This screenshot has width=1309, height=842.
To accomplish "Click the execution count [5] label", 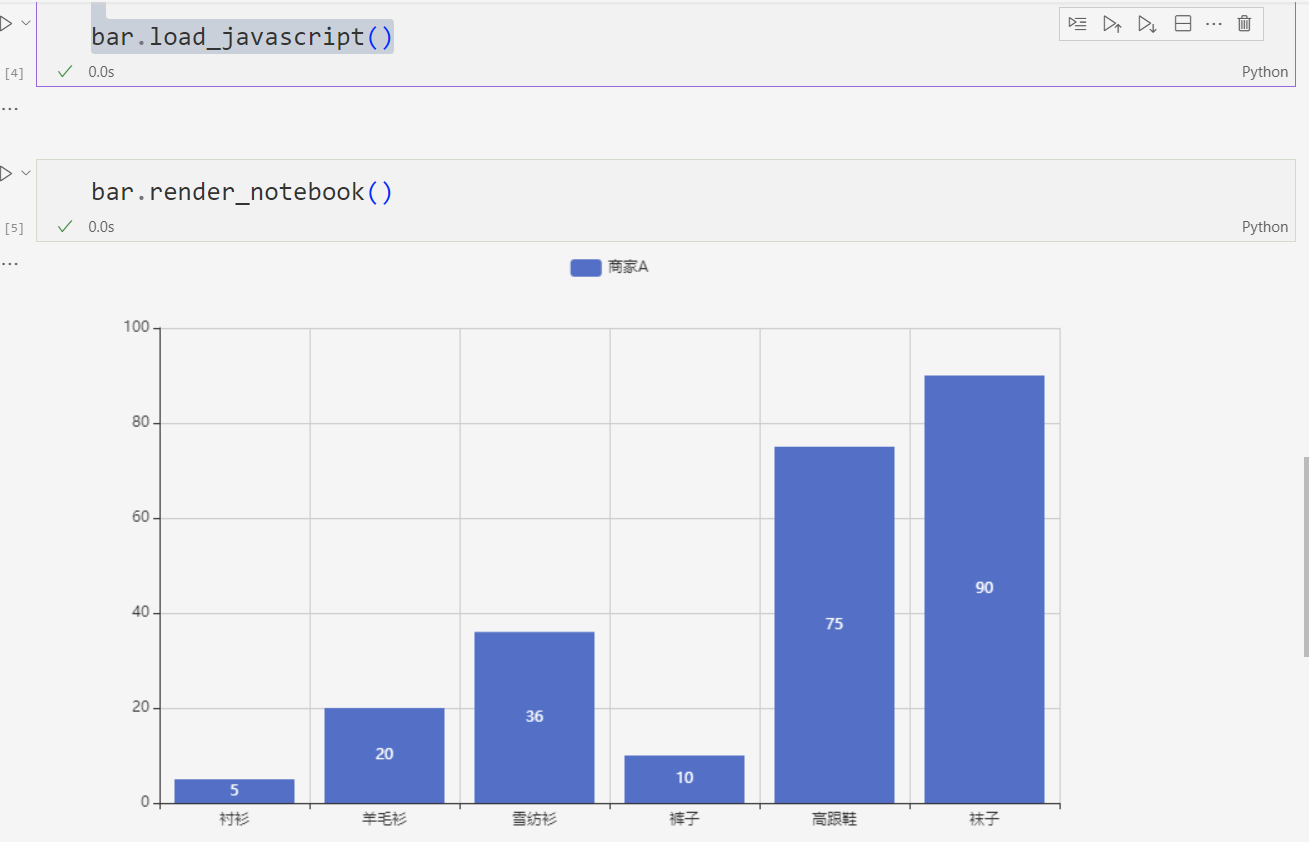I will point(14,228).
